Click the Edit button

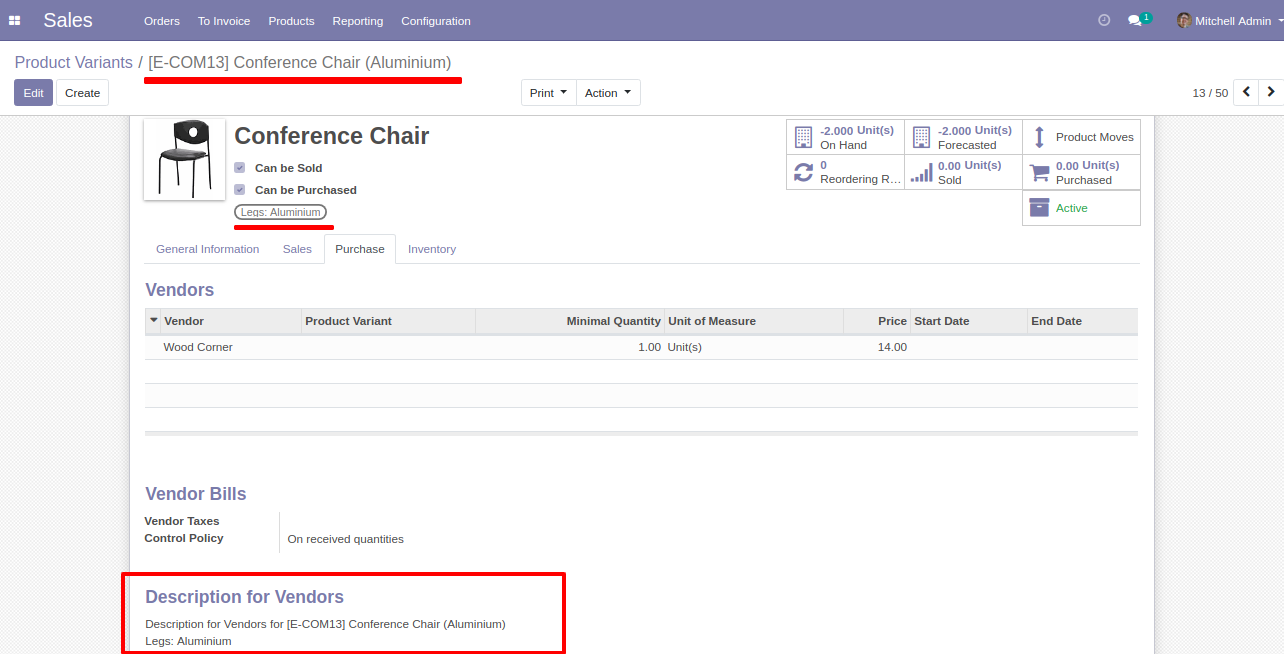pos(33,93)
